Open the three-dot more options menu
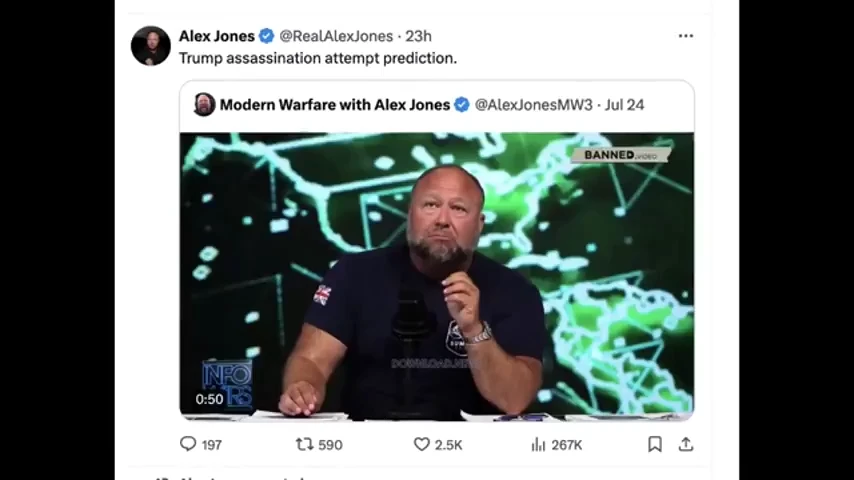 (686, 36)
